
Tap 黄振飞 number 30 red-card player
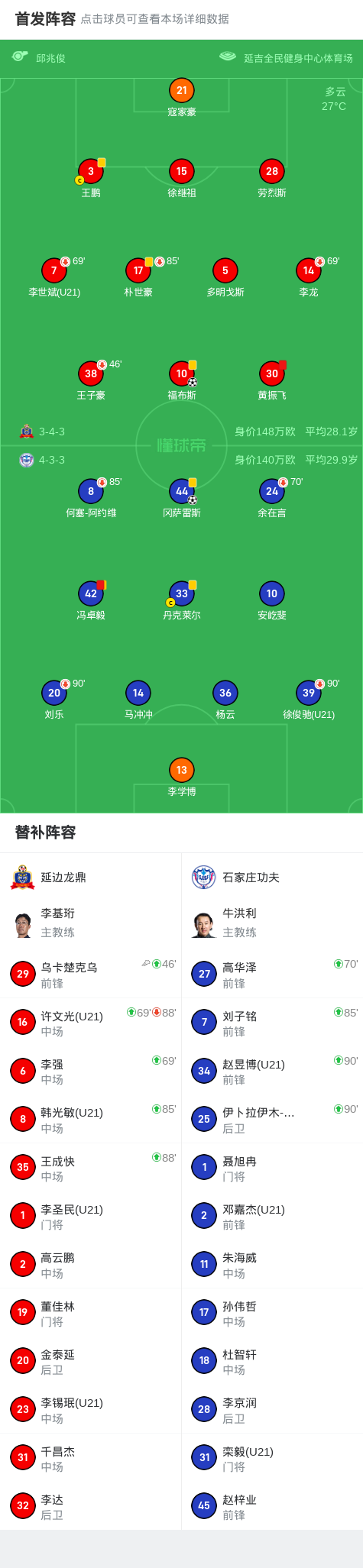272,373
